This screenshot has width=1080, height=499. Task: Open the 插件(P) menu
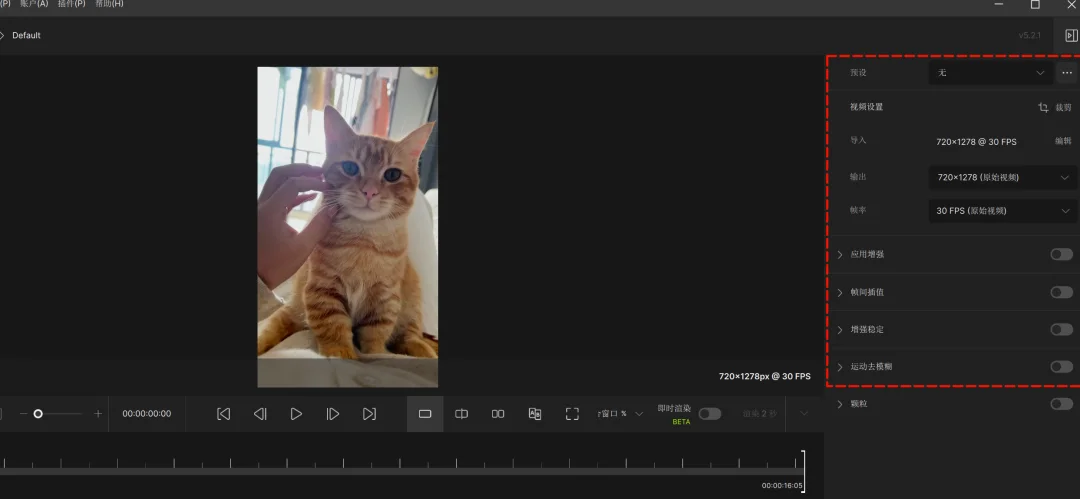72,4
